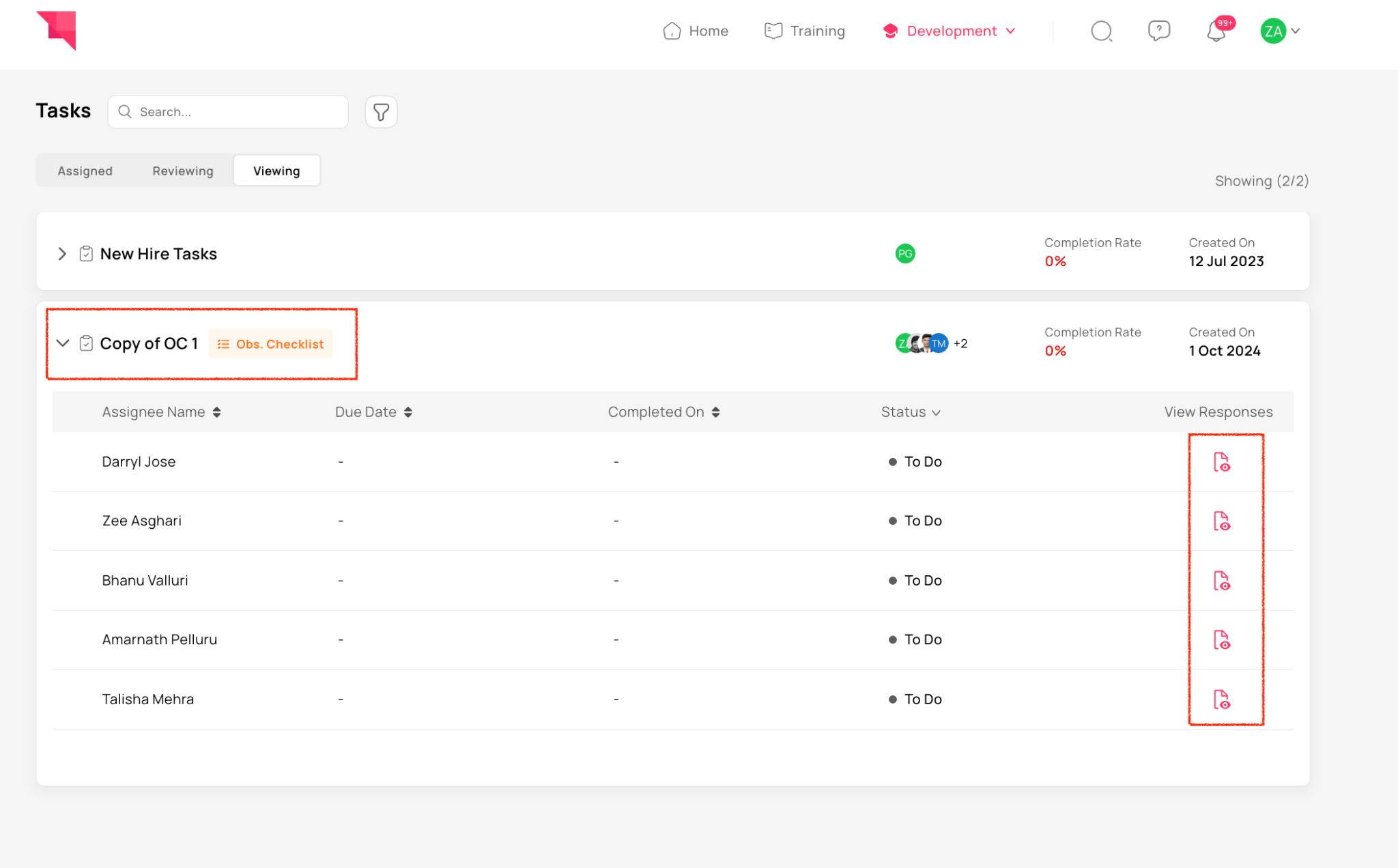Click the filter funnel icon

pyautogui.click(x=381, y=112)
